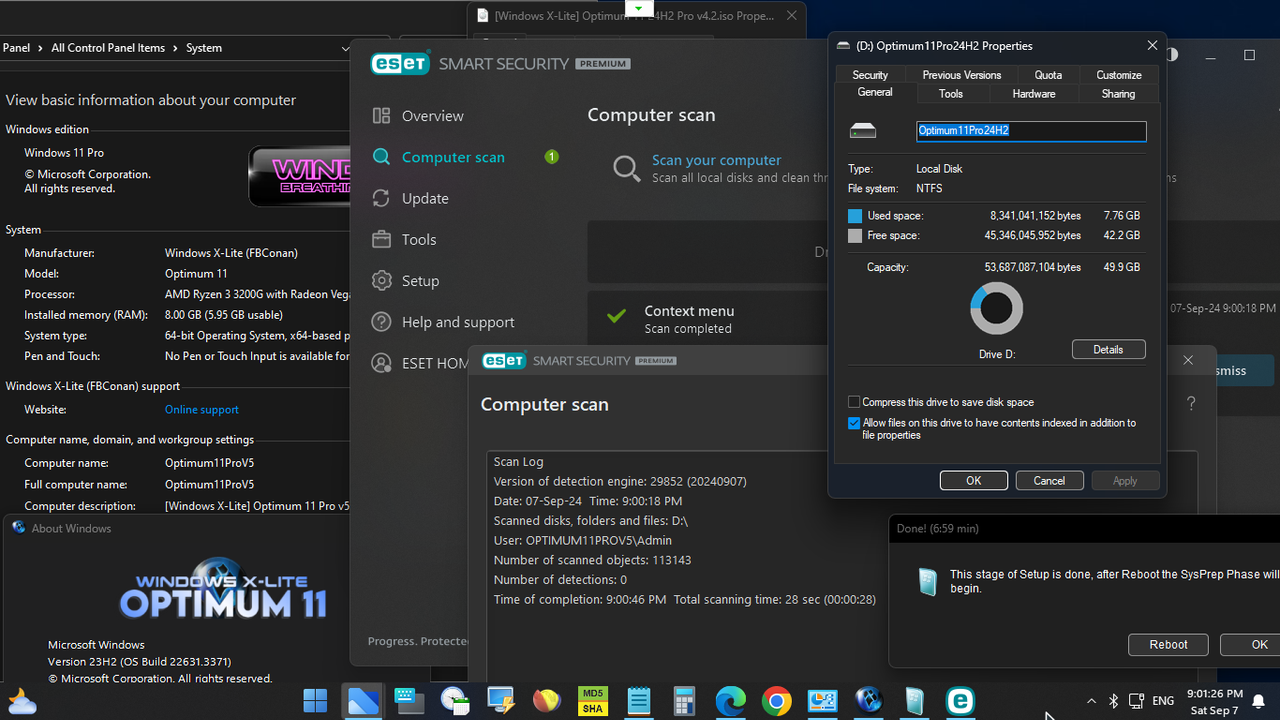Open the Online support link in System

pos(202,410)
